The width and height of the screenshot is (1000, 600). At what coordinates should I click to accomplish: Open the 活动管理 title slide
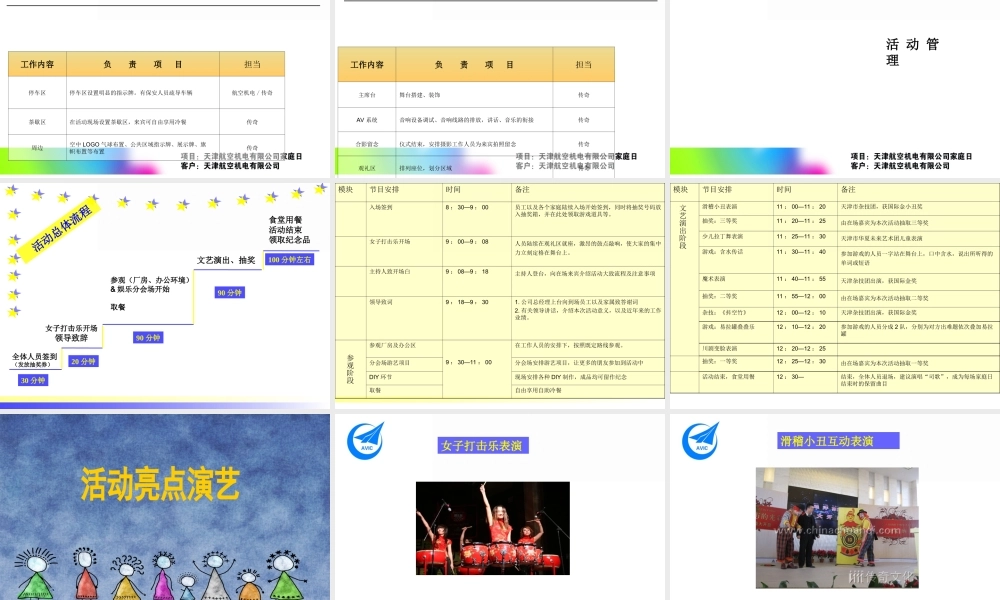pyautogui.click(x=835, y=88)
